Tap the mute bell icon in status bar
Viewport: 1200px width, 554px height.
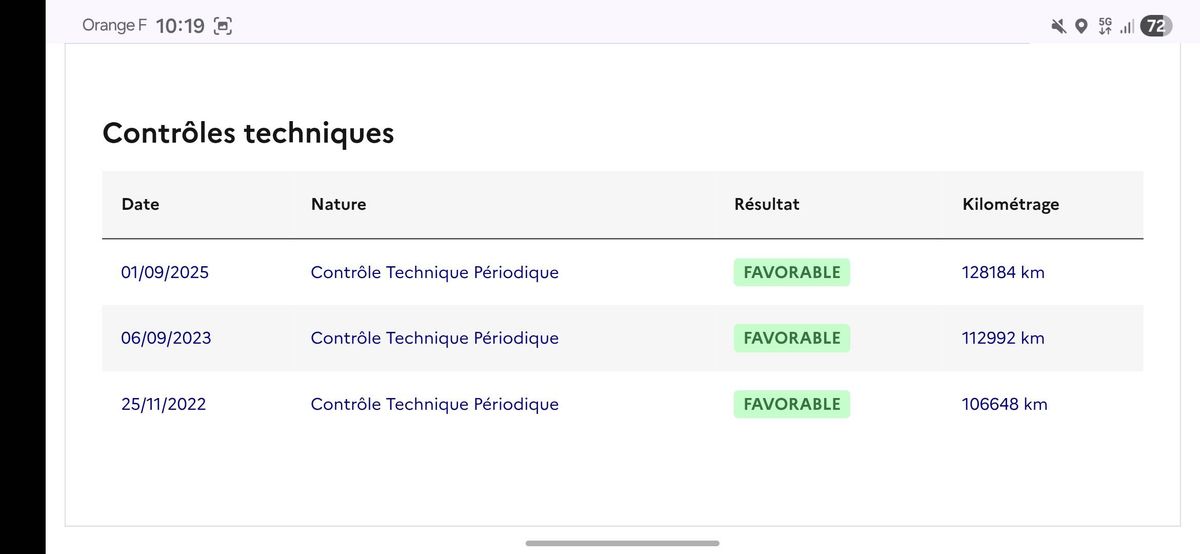pos(1059,27)
